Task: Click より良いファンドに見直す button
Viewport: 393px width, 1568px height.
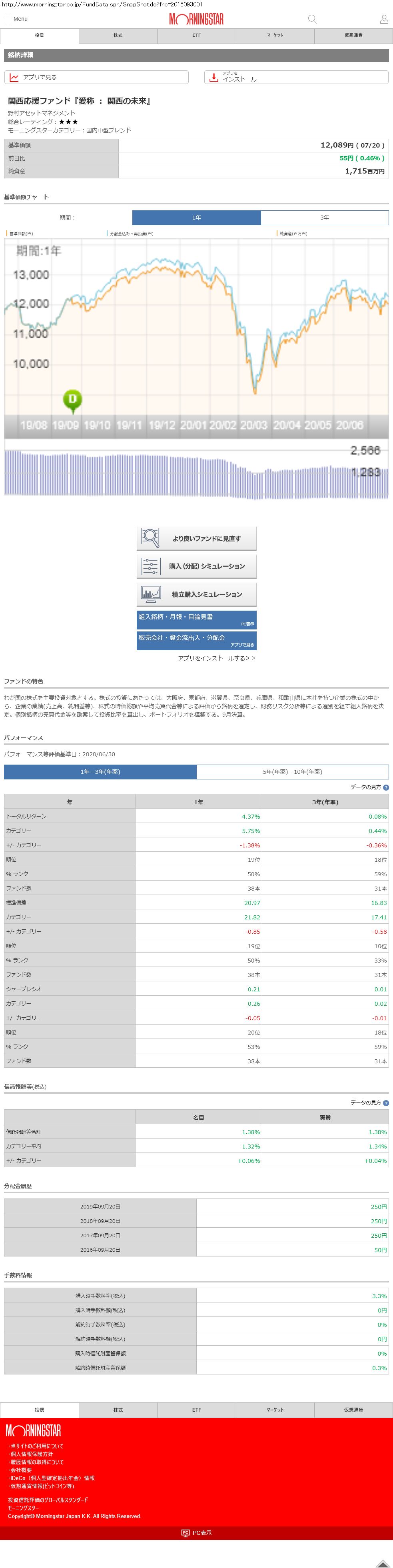Action: point(197,538)
